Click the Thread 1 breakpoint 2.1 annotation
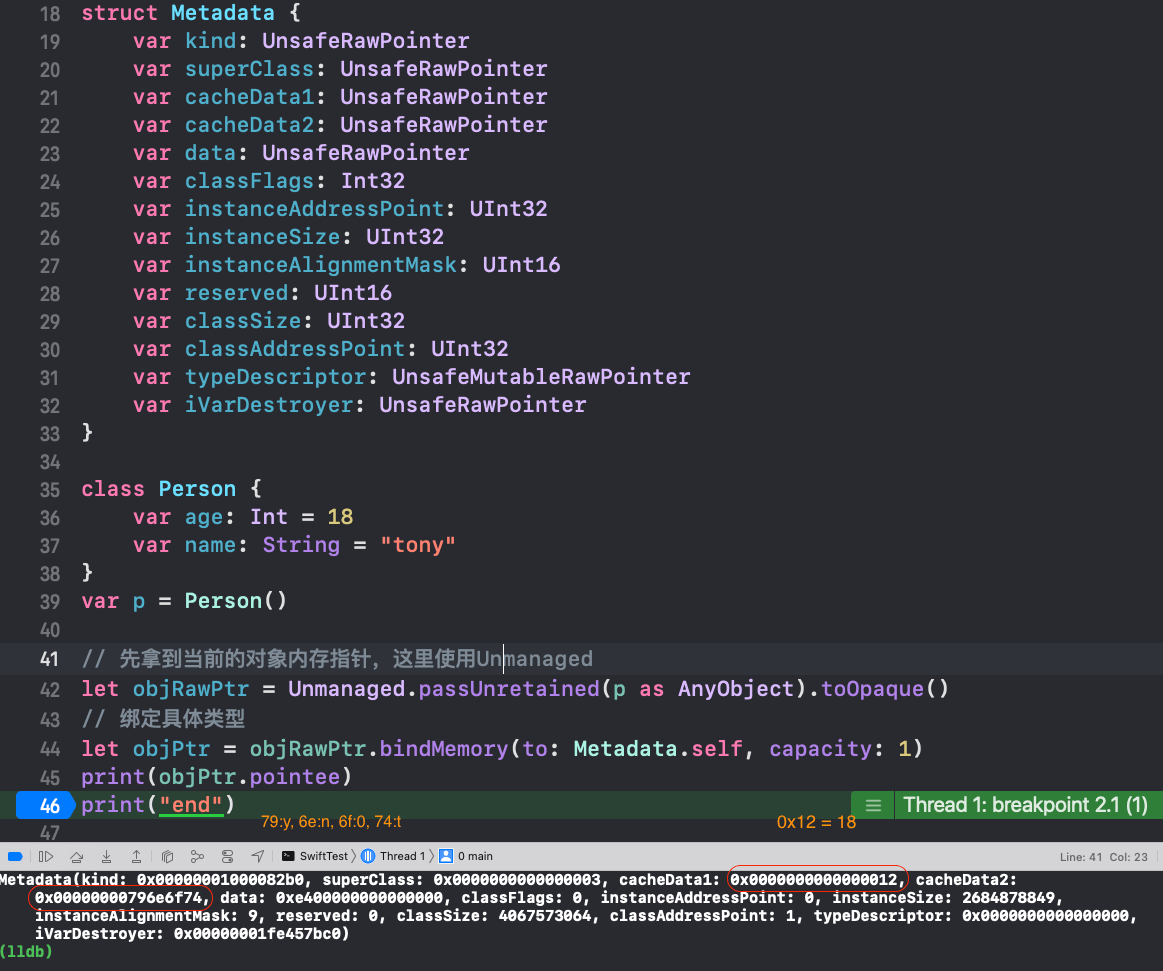Image resolution: width=1163 pixels, height=971 pixels. (x=1025, y=805)
